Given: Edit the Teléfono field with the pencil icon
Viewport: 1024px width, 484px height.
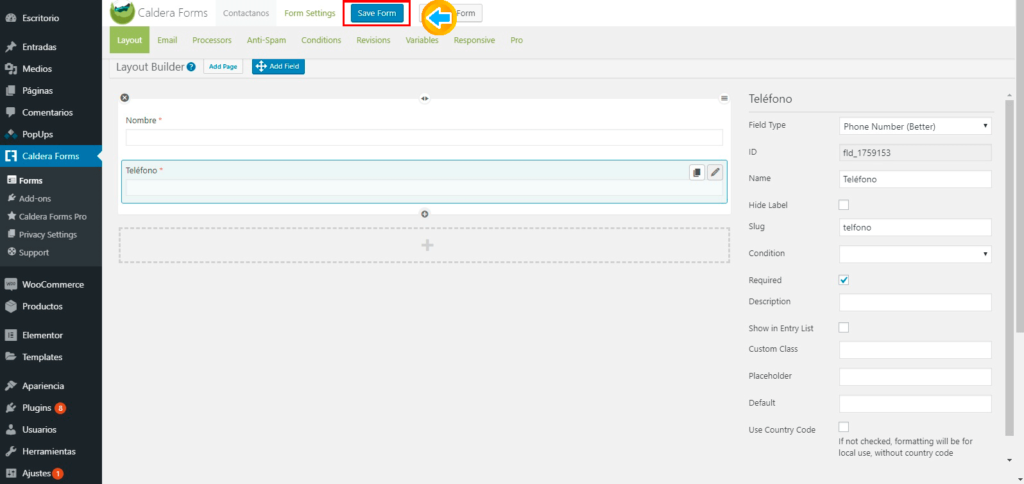Looking at the screenshot, I should pyautogui.click(x=714, y=172).
